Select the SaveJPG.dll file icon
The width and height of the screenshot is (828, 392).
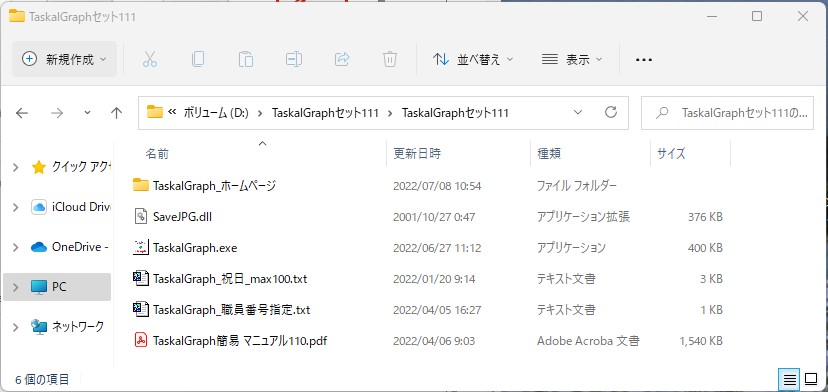[x=140, y=216]
